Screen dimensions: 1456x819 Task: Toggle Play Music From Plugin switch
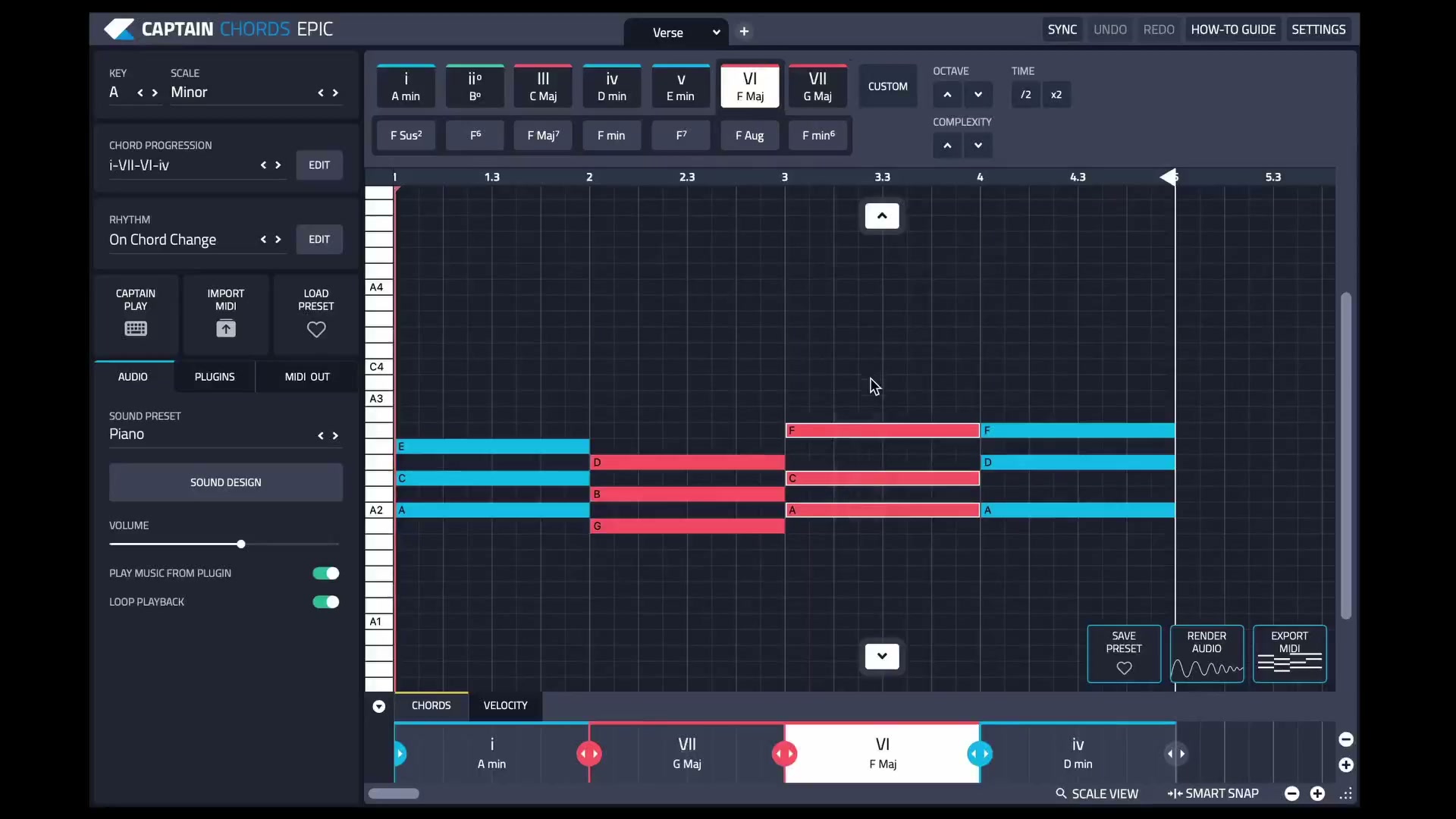click(x=326, y=573)
